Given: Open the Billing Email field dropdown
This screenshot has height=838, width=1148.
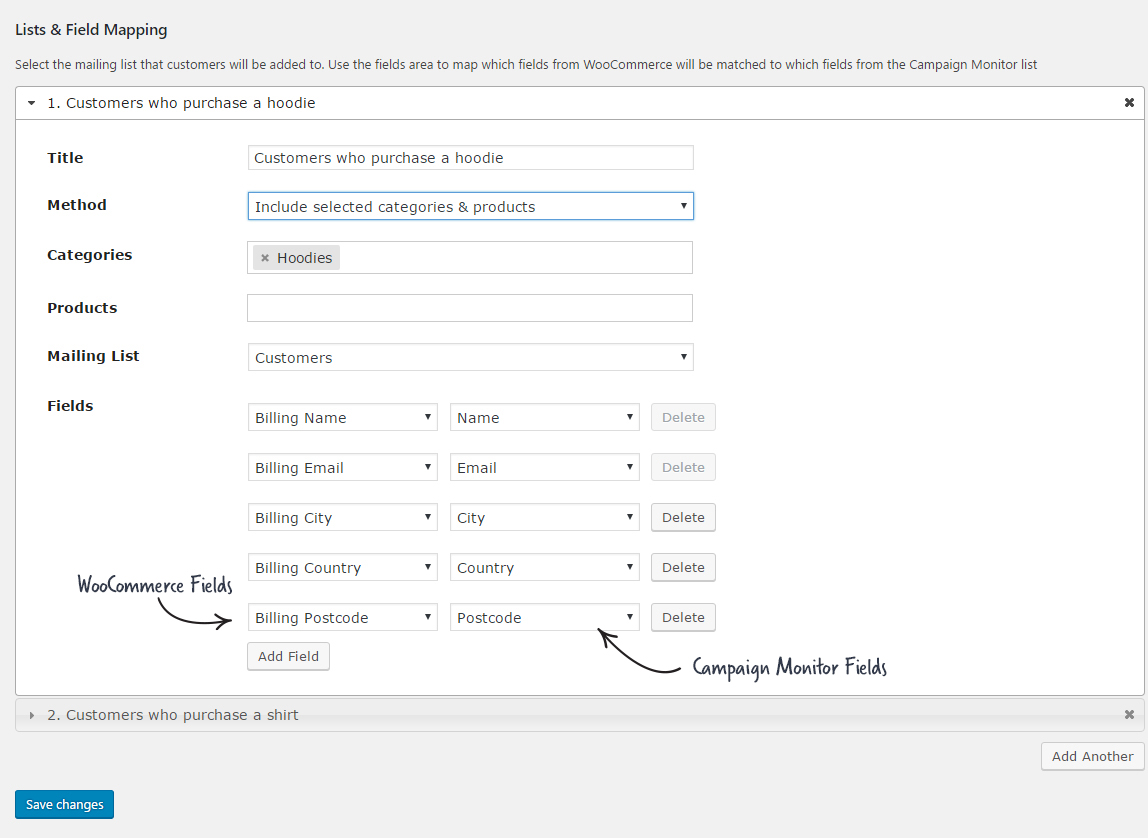Looking at the screenshot, I should coord(343,467).
